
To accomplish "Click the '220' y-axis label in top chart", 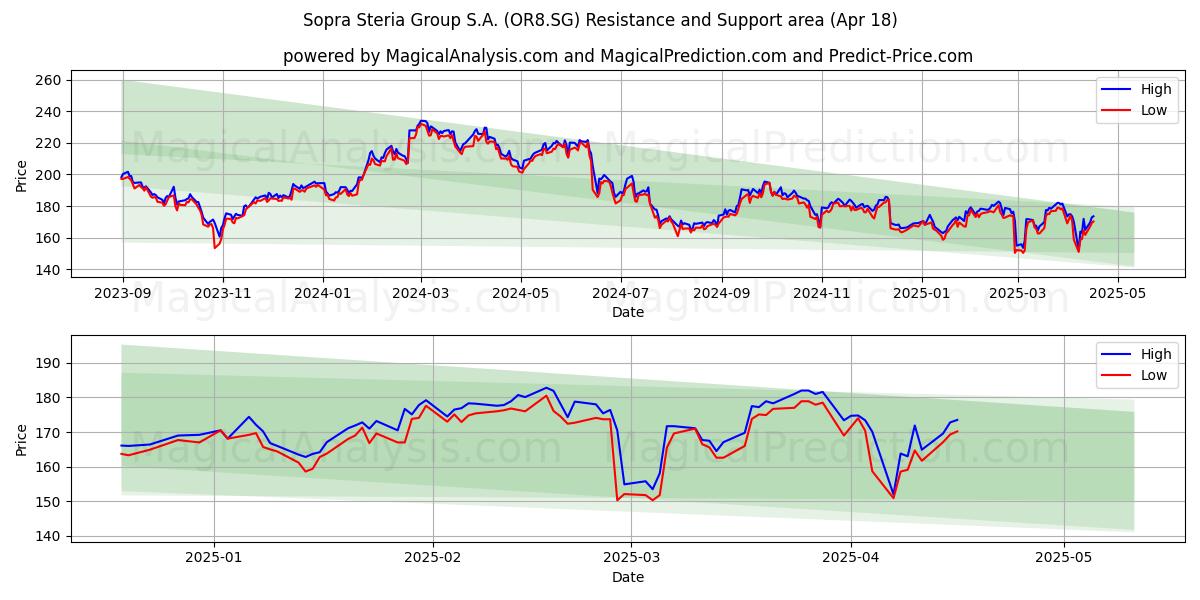I will 50,143.
